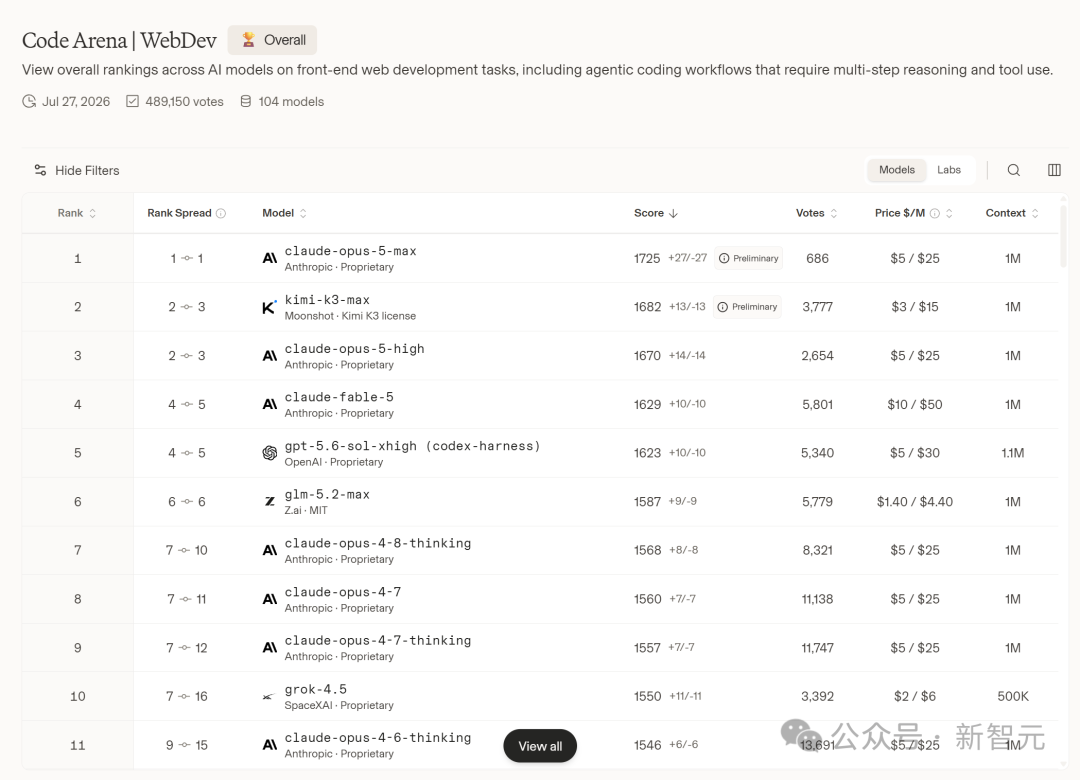This screenshot has width=1080, height=780.
Task: Click the Rank Spread info icon
Action: (x=221, y=214)
